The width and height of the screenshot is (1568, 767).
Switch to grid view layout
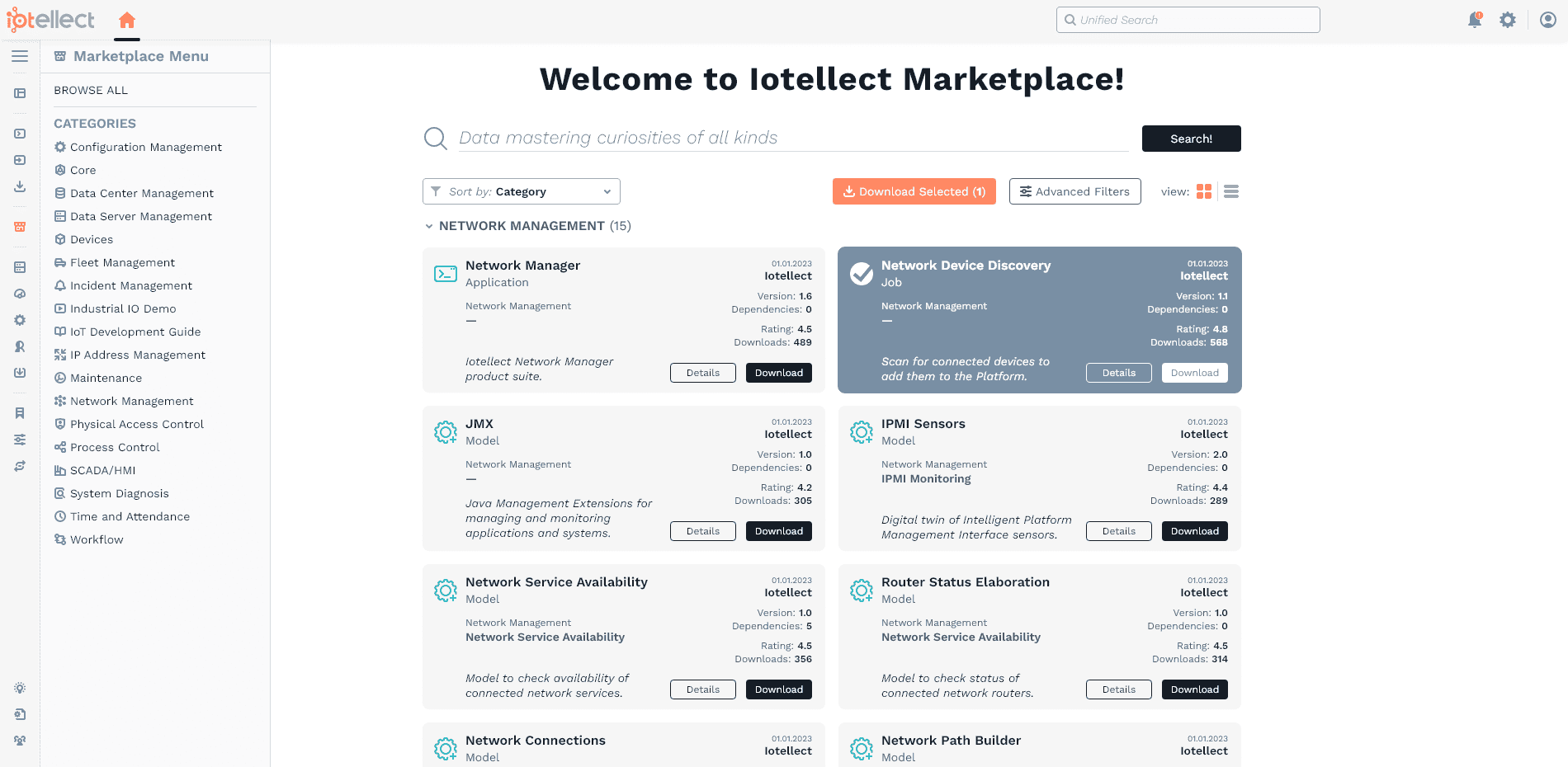click(1204, 191)
